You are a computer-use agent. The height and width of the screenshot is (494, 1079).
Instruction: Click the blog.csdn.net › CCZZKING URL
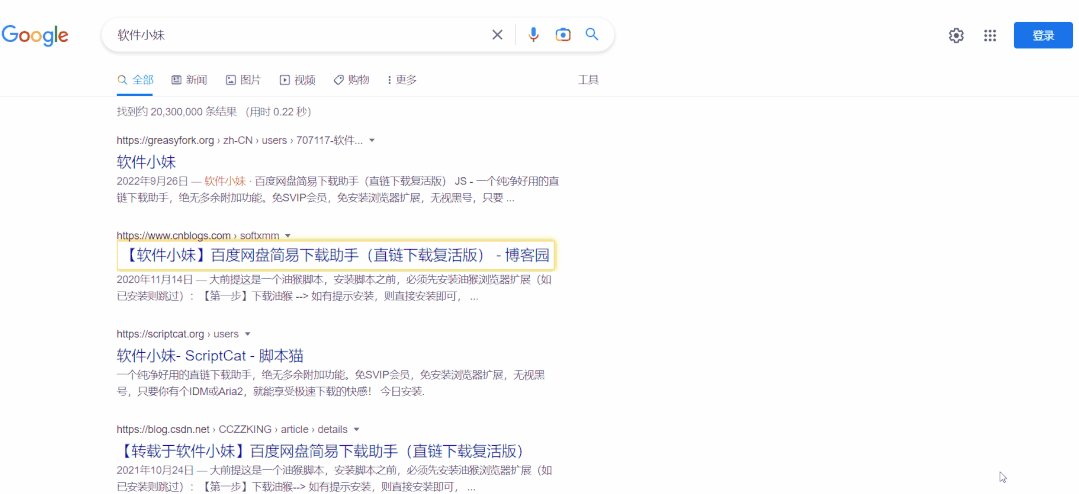click(x=232, y=429)
